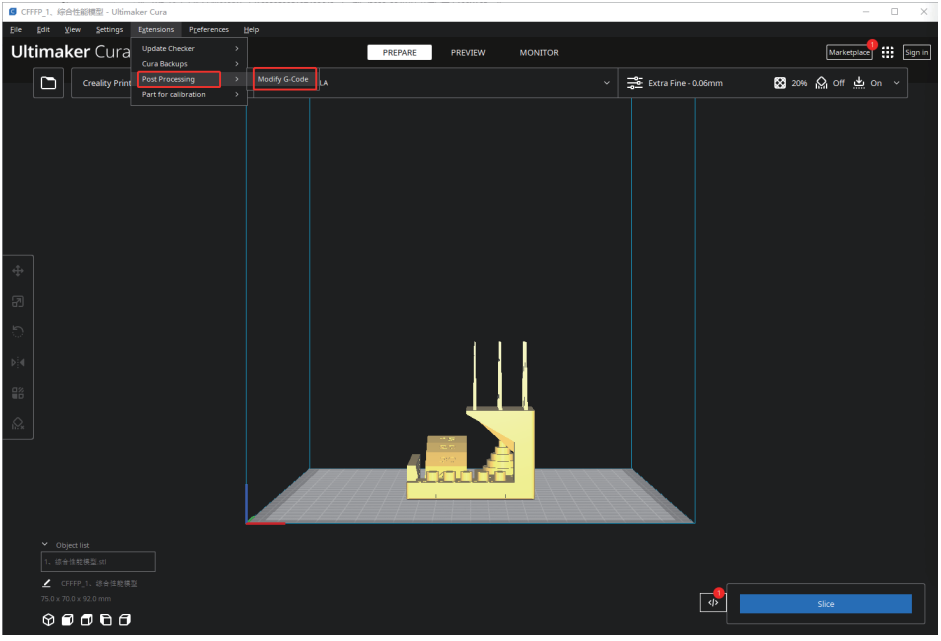941x641 pixels.
Task: Click the Open File folder icon
Action: pos(48,84)
